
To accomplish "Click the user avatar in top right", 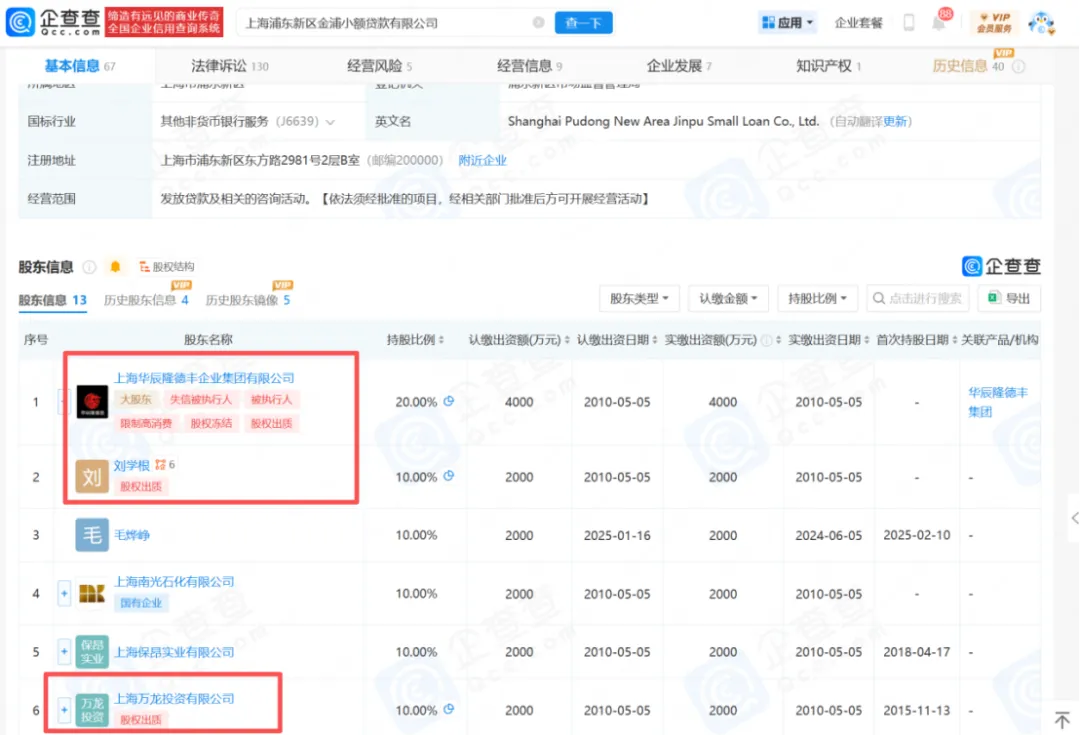I will [x=1041, y=23].
